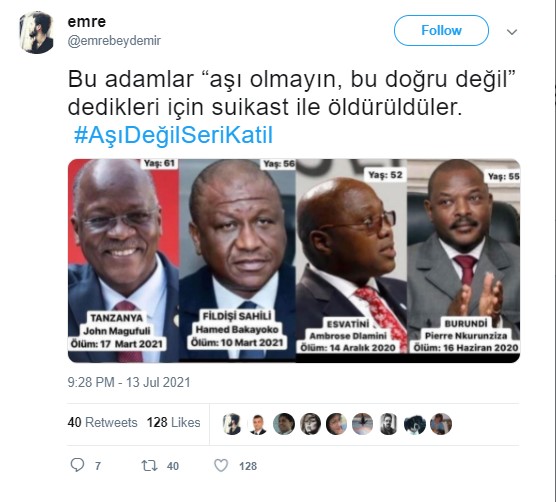This screenshot has height=502, width=556.
Task: Click the second liker avatar with suit
Action: 258,424
